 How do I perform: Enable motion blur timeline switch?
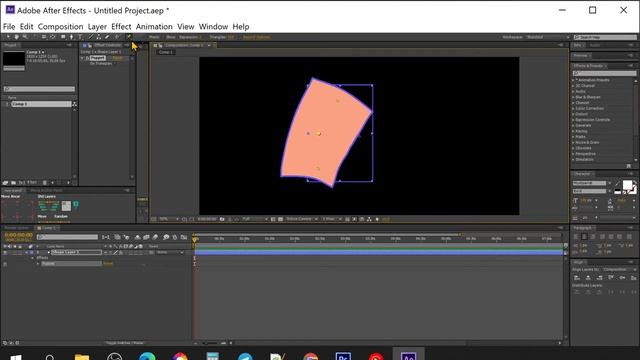155,237
